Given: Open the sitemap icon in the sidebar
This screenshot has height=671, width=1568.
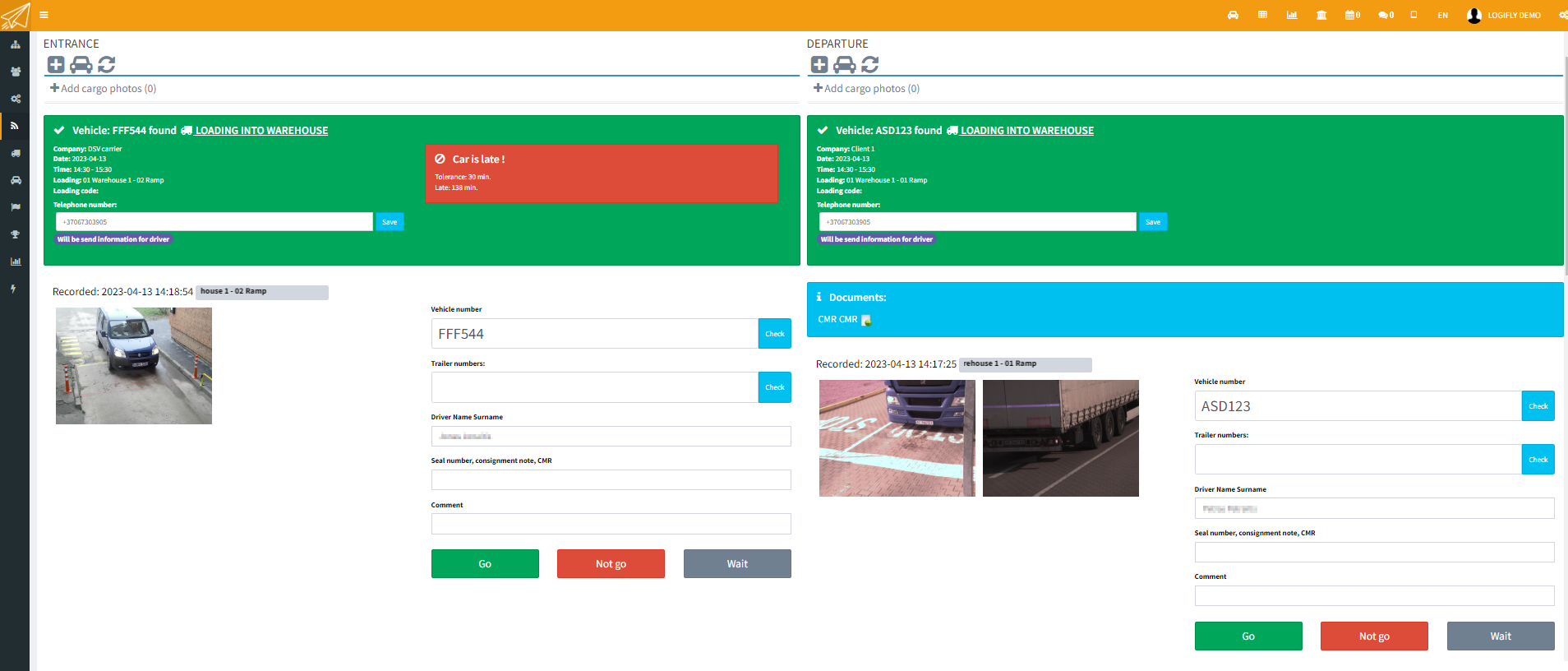Looking at the screenshot, I should 15,44.
